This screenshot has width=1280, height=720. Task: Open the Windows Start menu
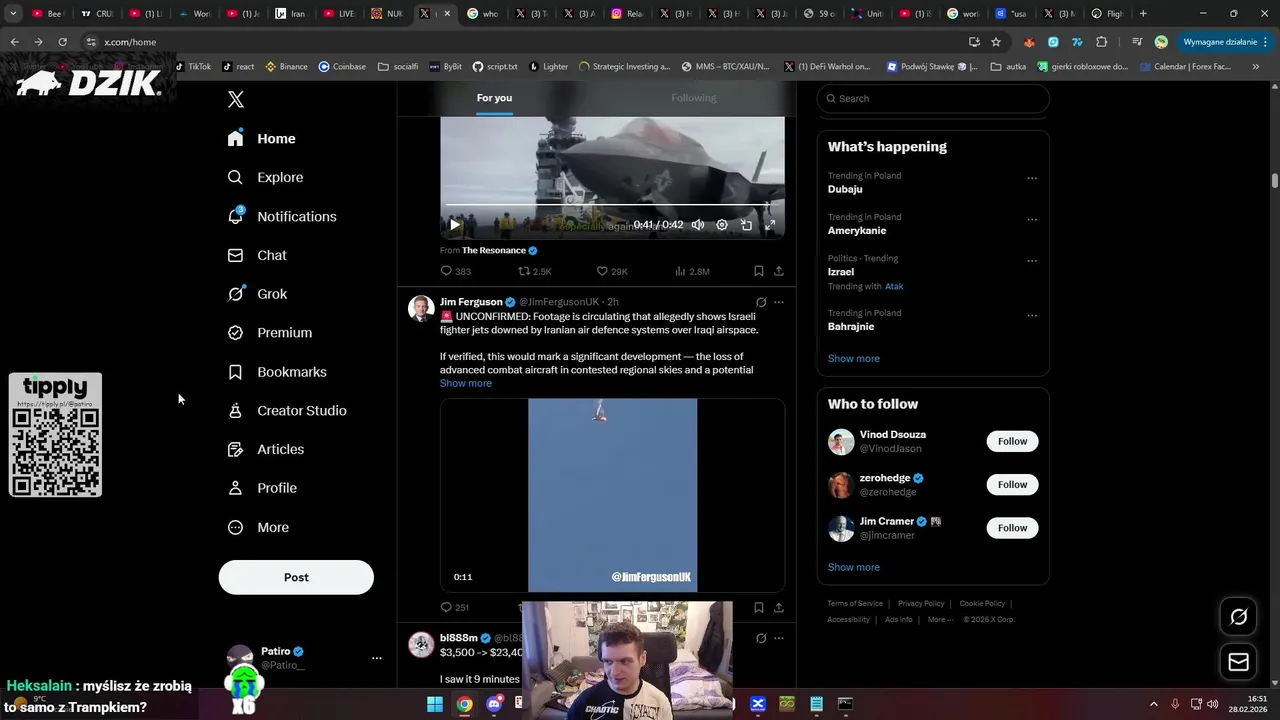tap(435, 704)
